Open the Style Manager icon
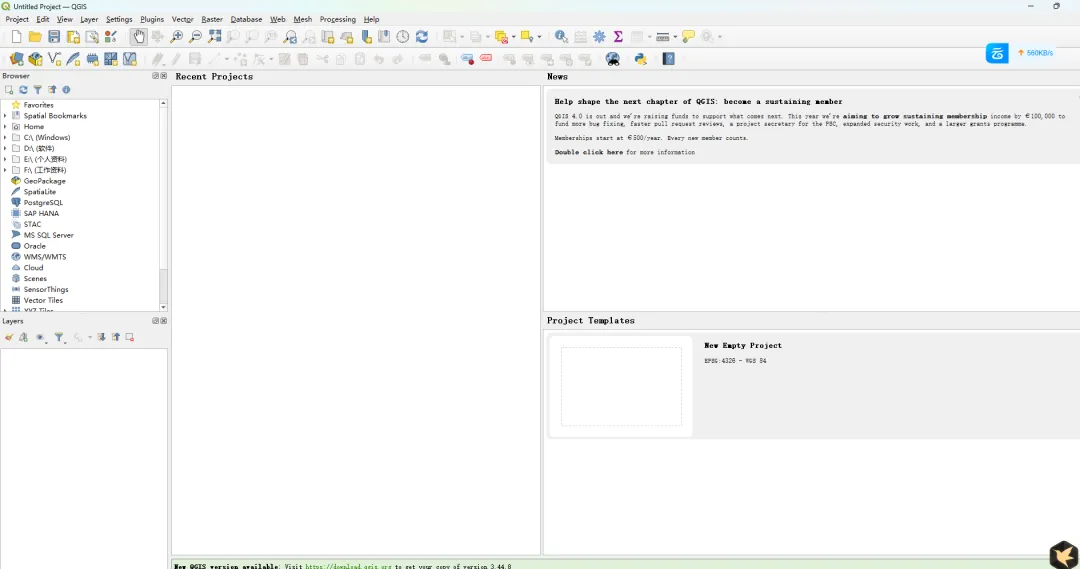This screenshot has height=569, width=1080. [x=111, y=37]
